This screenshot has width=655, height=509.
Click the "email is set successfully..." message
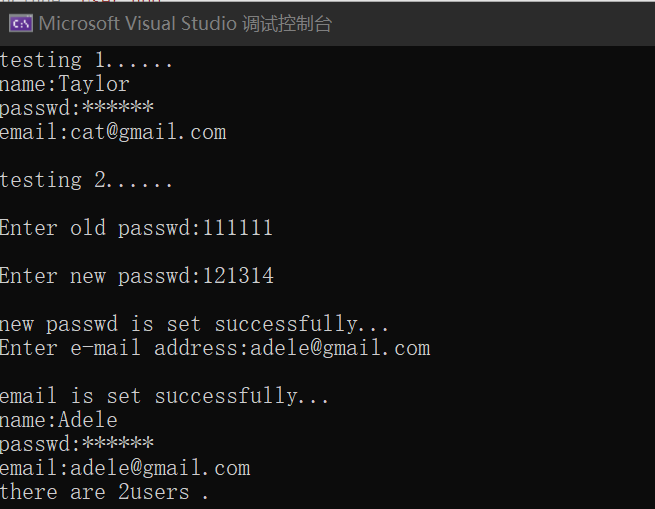tap(164, 396)
